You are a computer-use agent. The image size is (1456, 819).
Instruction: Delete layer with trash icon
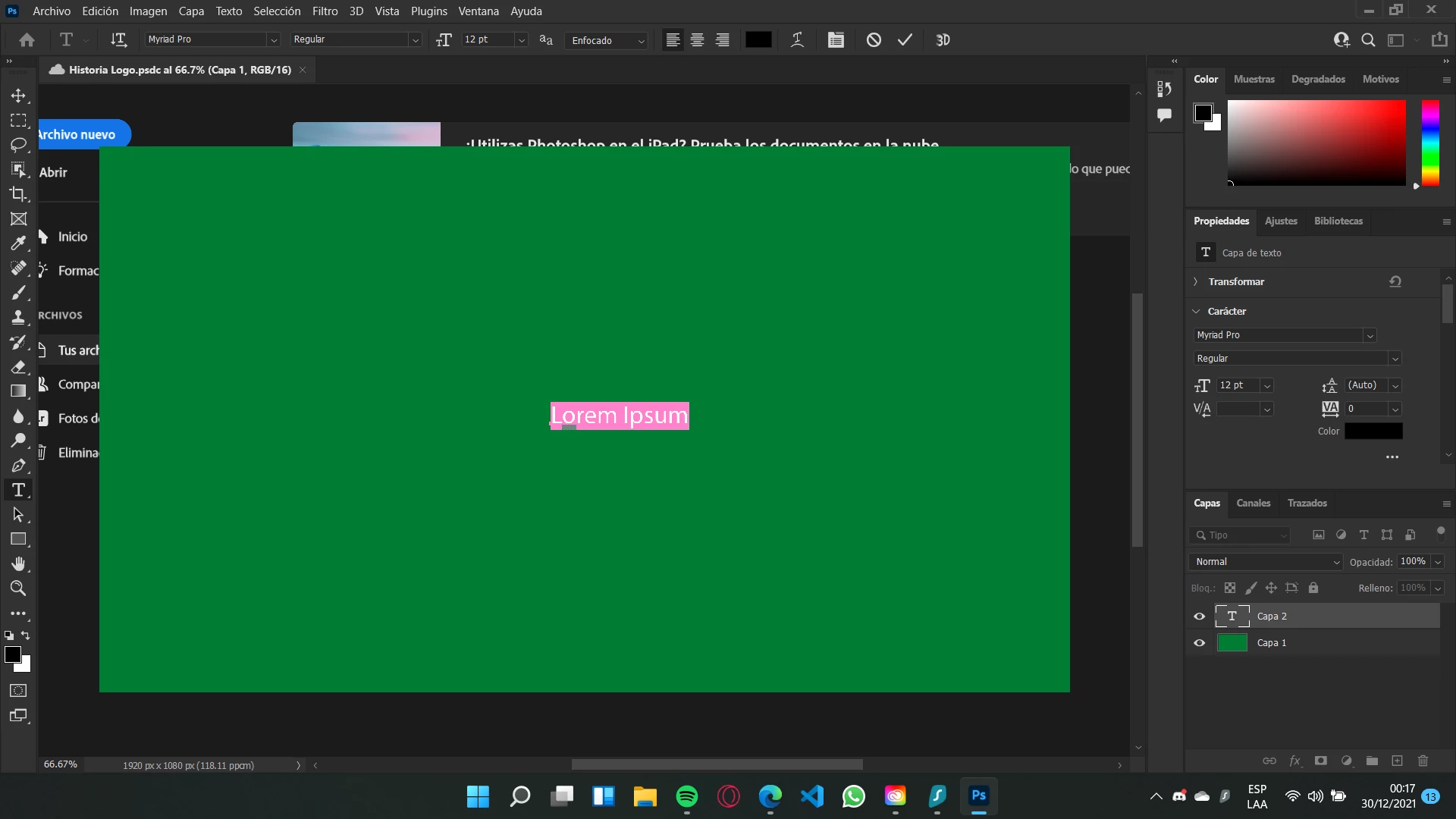point(1423,761)
